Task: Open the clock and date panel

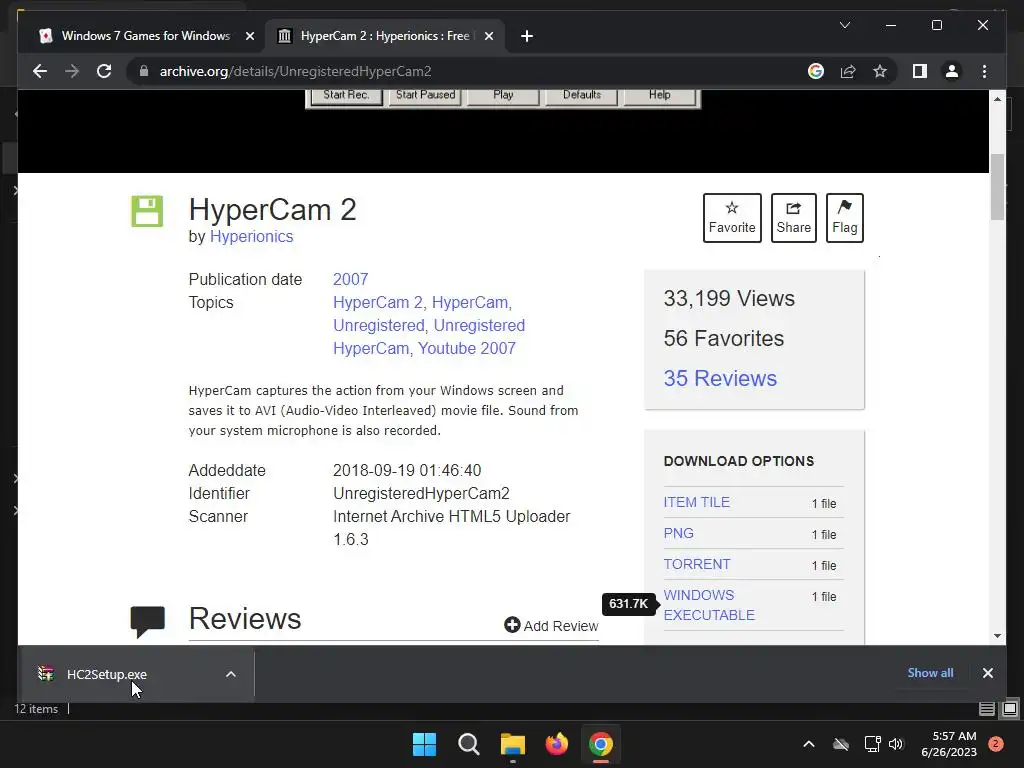Action: point(949,744)
